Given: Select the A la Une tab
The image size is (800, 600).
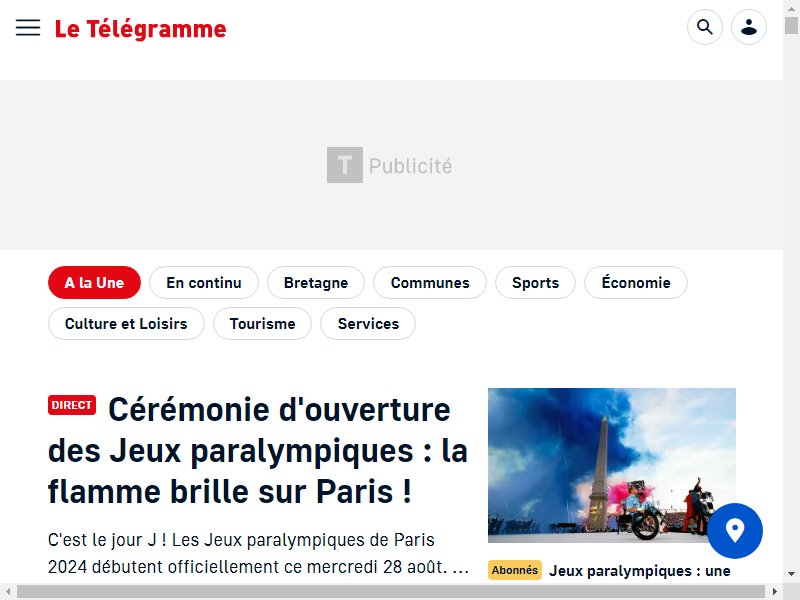Looking at the screenshot, I should click(x=94, y=283).
